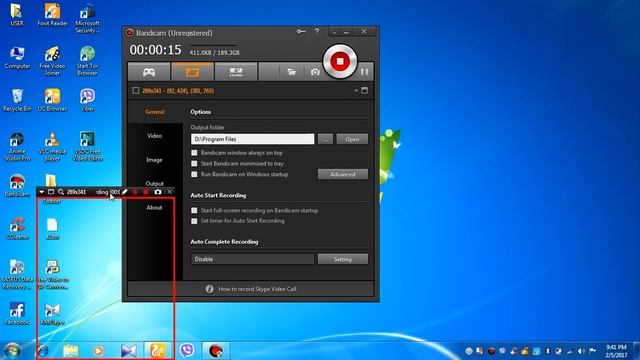Viewport: 640px width, 360px height.
Task: Open Facebook desktop shortcut
Action: (x=17, y=313)
